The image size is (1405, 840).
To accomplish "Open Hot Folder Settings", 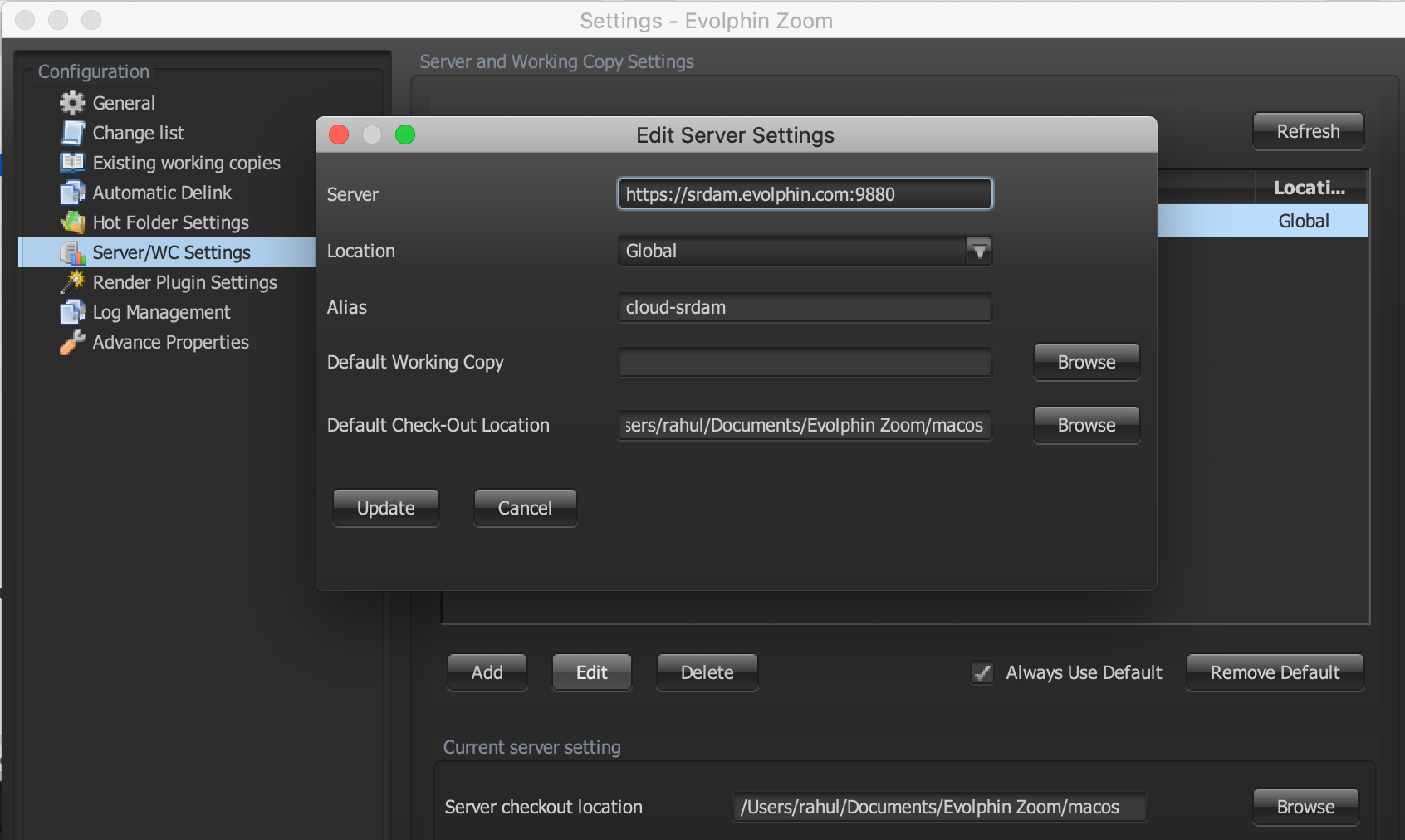I will (x=170, y=222).
